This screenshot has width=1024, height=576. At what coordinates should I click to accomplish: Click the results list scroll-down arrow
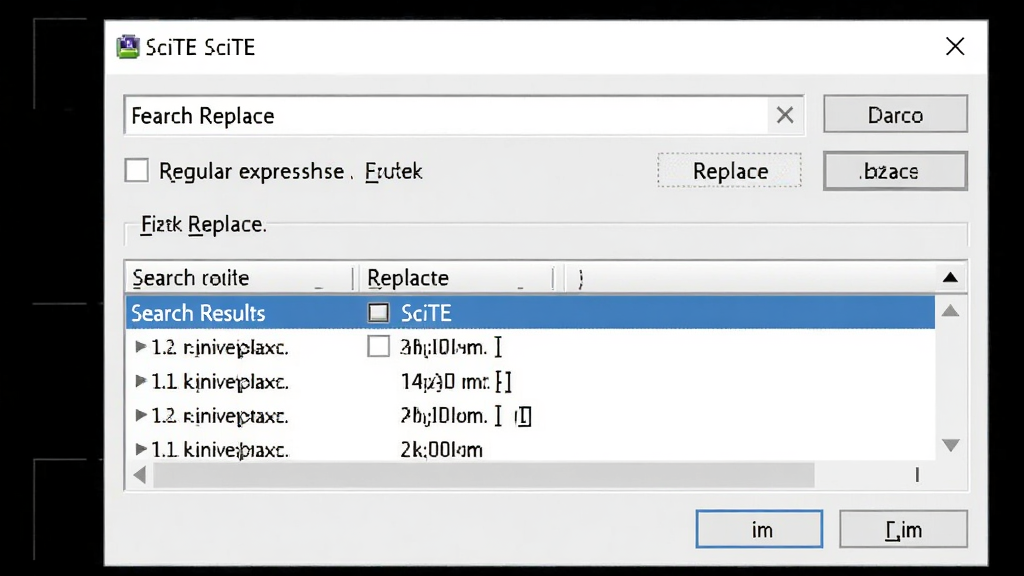coord(951,445)
